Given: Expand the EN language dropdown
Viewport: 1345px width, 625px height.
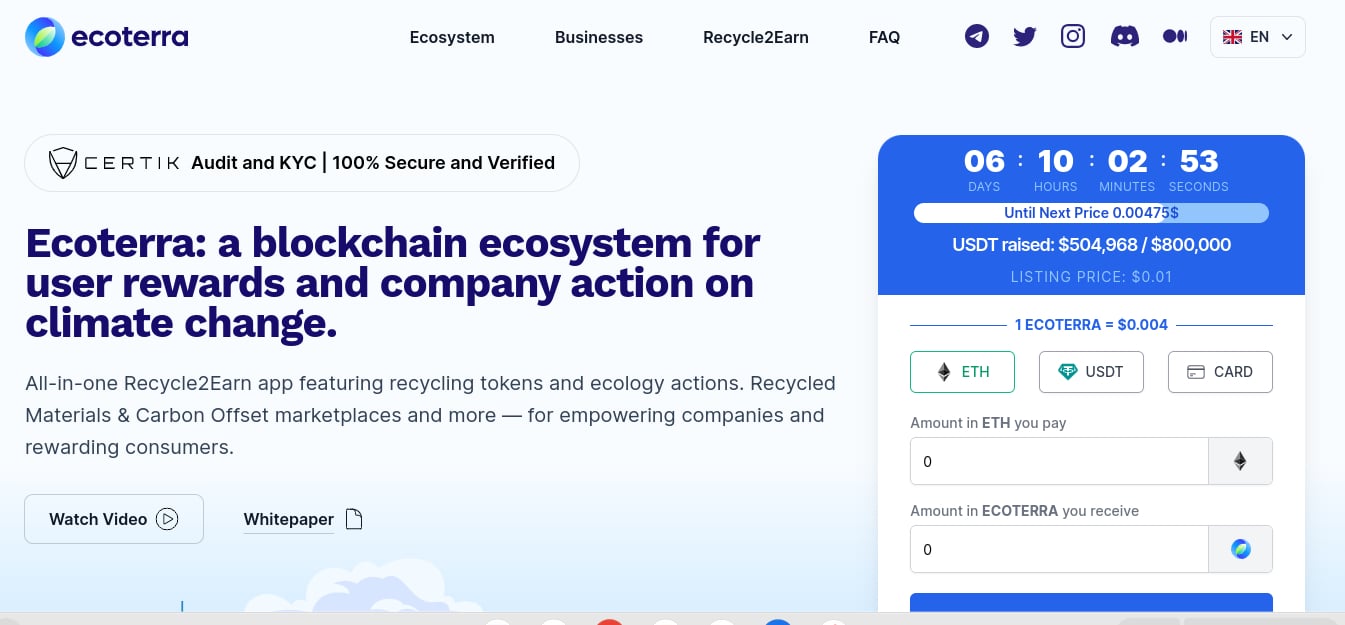Looking at the screenshot, I should click(1257, 37).
